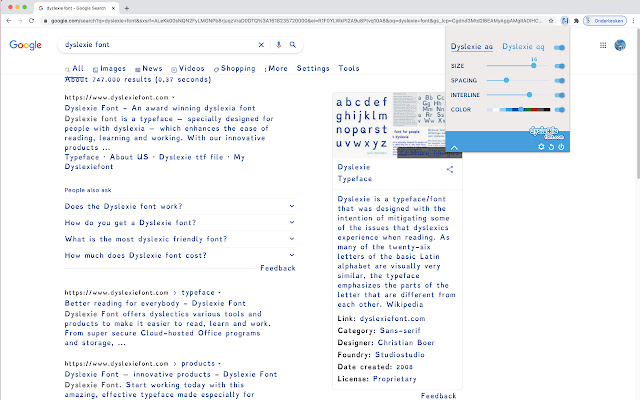Viewport: 640px width, 400px height.
Task: Clear the search box with the X
Action: point(262,45)
